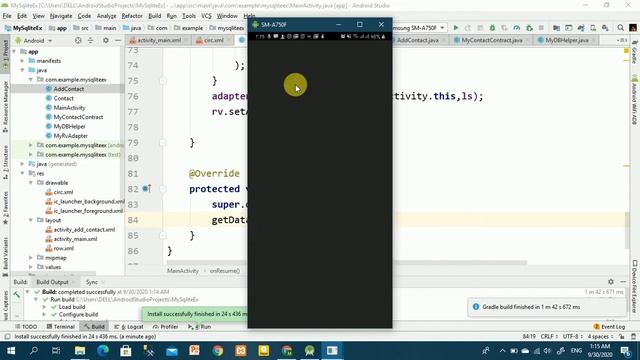Open the Refactor menu

coord(132,16)
